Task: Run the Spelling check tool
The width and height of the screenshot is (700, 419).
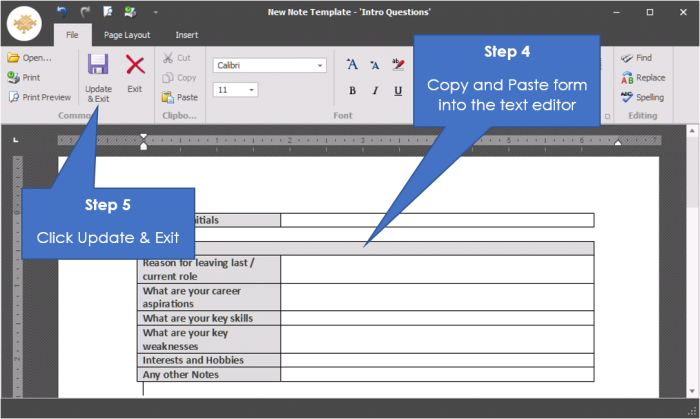Action: (640, 97)
